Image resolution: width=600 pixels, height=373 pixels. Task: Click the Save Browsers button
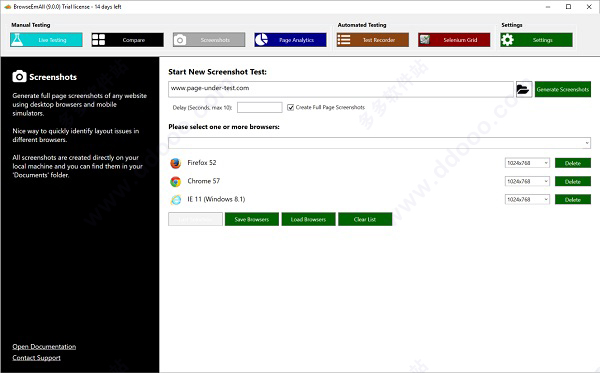point(252,219)
